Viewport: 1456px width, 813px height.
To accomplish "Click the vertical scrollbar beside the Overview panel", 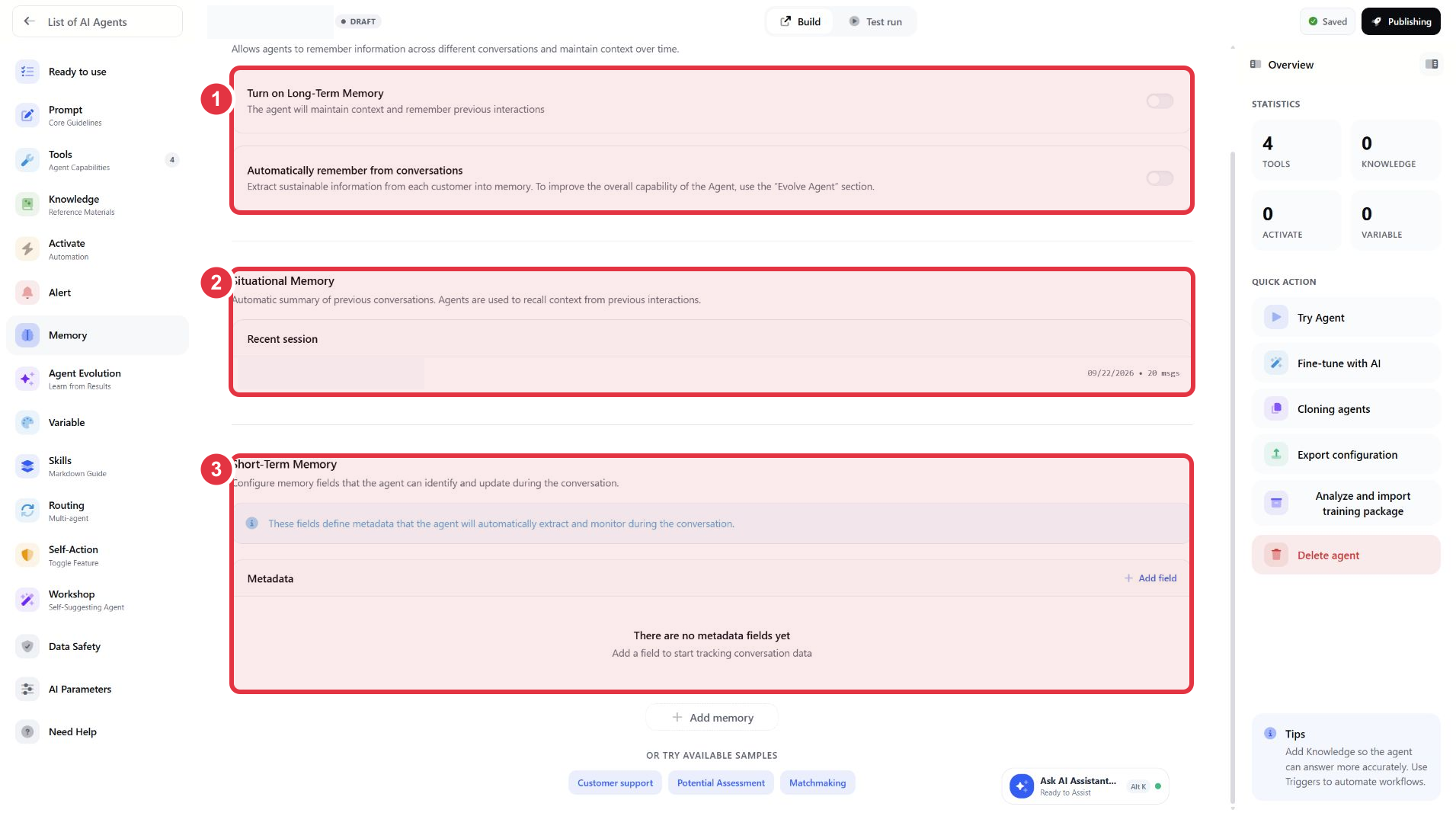I will [x=1233, y=477].
